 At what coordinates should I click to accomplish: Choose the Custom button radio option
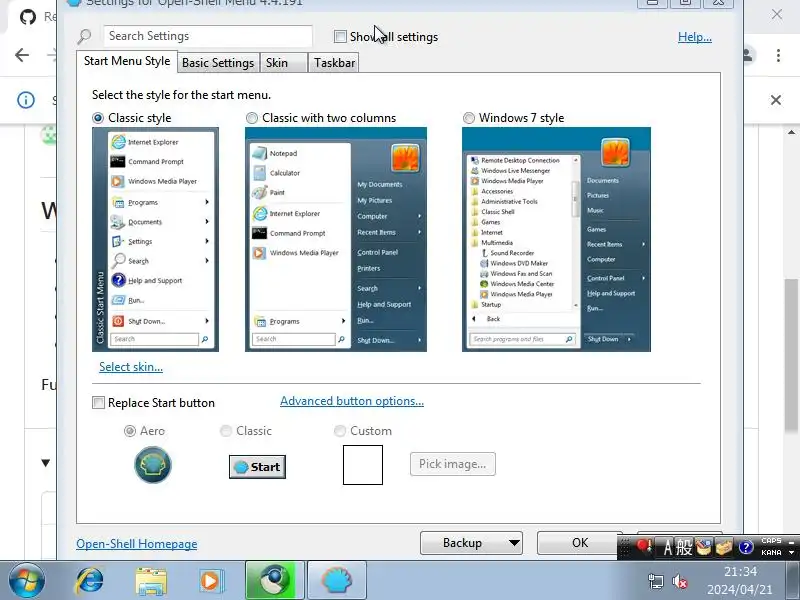coord(339,431)
